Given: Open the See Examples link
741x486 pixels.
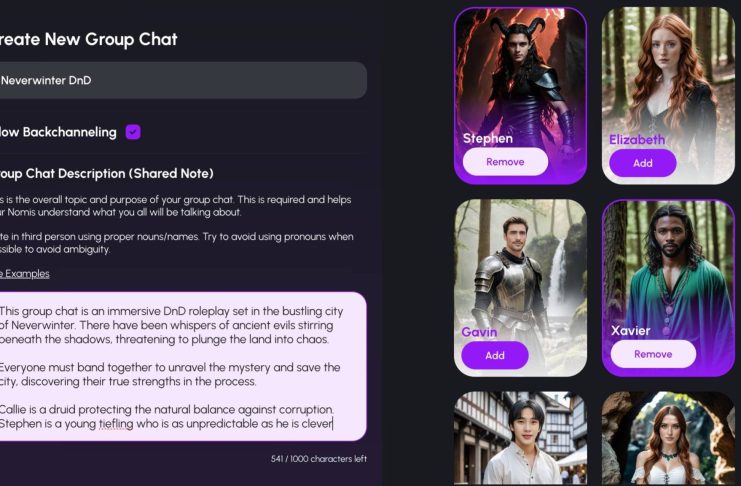Looking at the screenshot, I should (x=25, y=274).
